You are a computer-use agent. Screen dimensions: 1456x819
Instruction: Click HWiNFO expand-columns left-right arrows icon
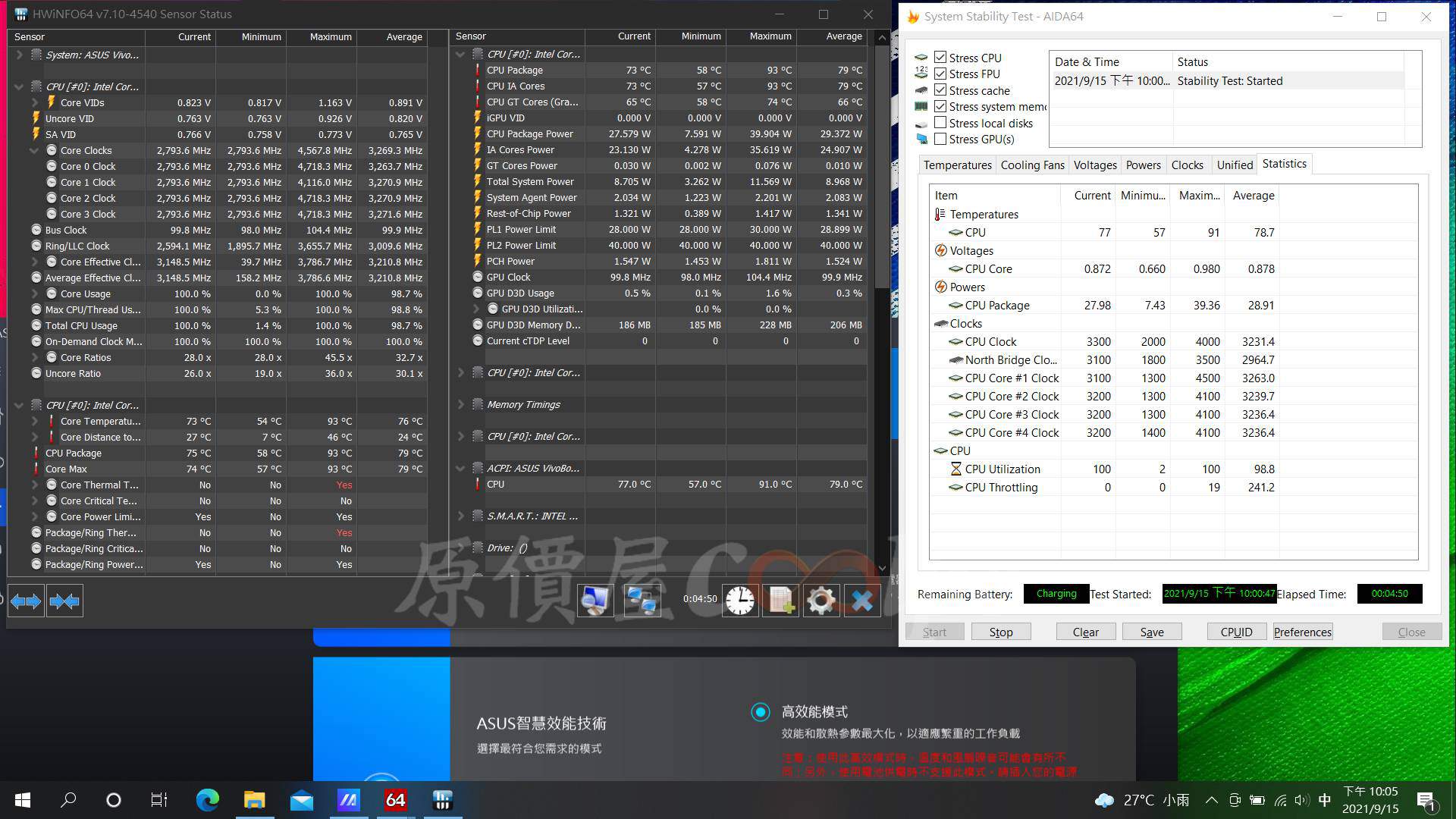[x=26, y=601]
